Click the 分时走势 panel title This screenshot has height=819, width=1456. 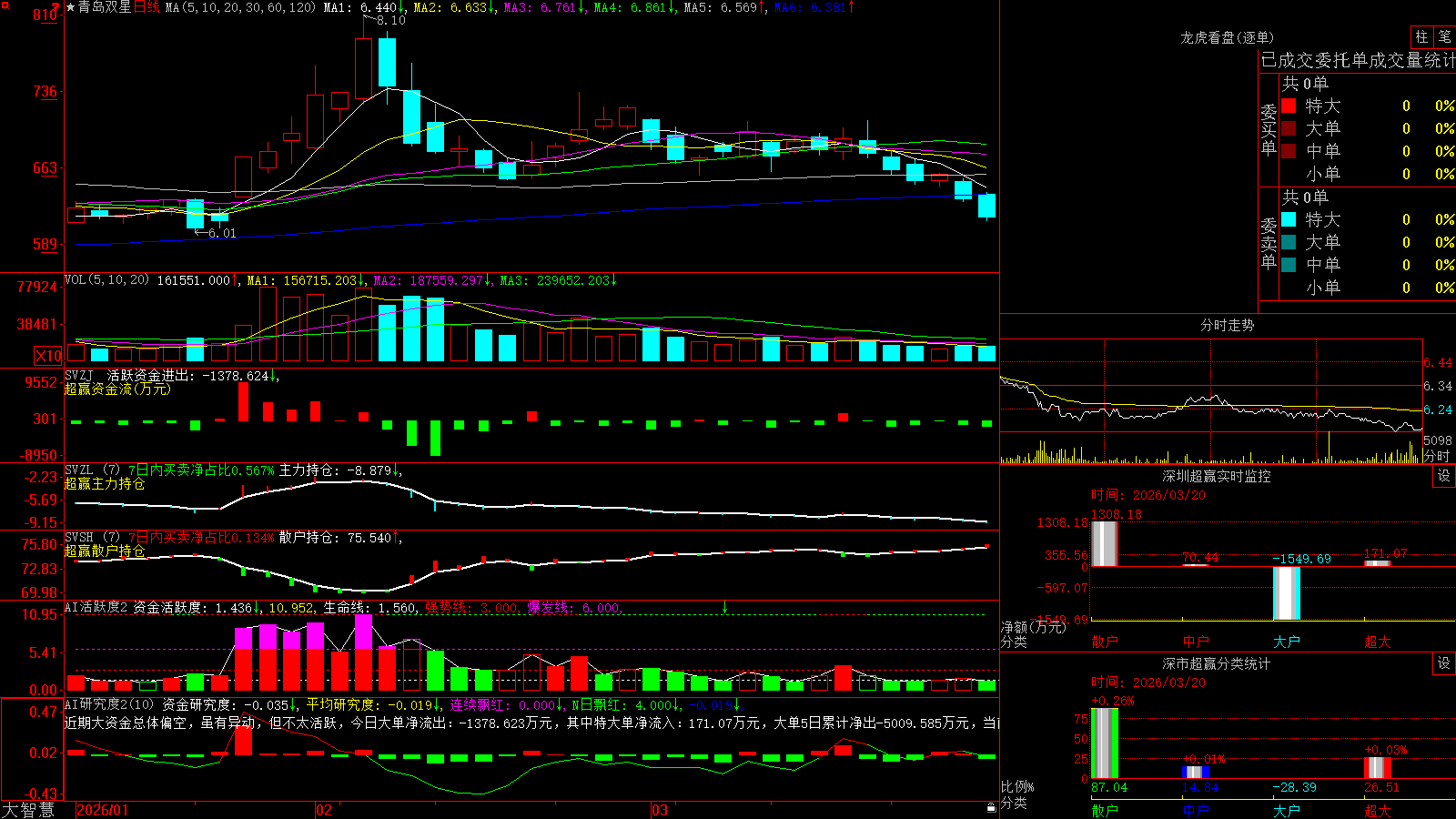click(x=1227, y=325)
